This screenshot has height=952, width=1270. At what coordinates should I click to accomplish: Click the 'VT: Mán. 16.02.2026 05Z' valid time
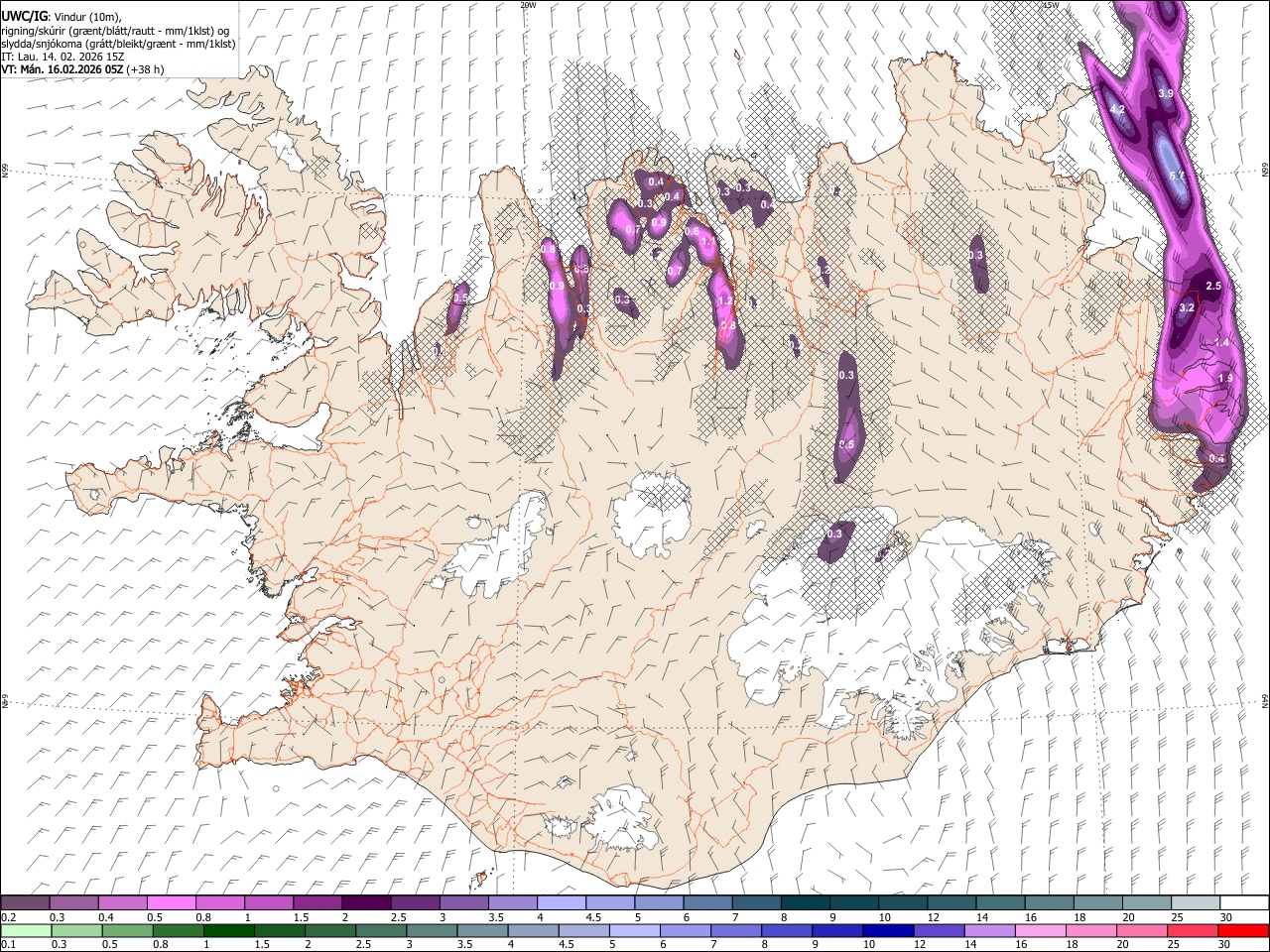[63, 69]
